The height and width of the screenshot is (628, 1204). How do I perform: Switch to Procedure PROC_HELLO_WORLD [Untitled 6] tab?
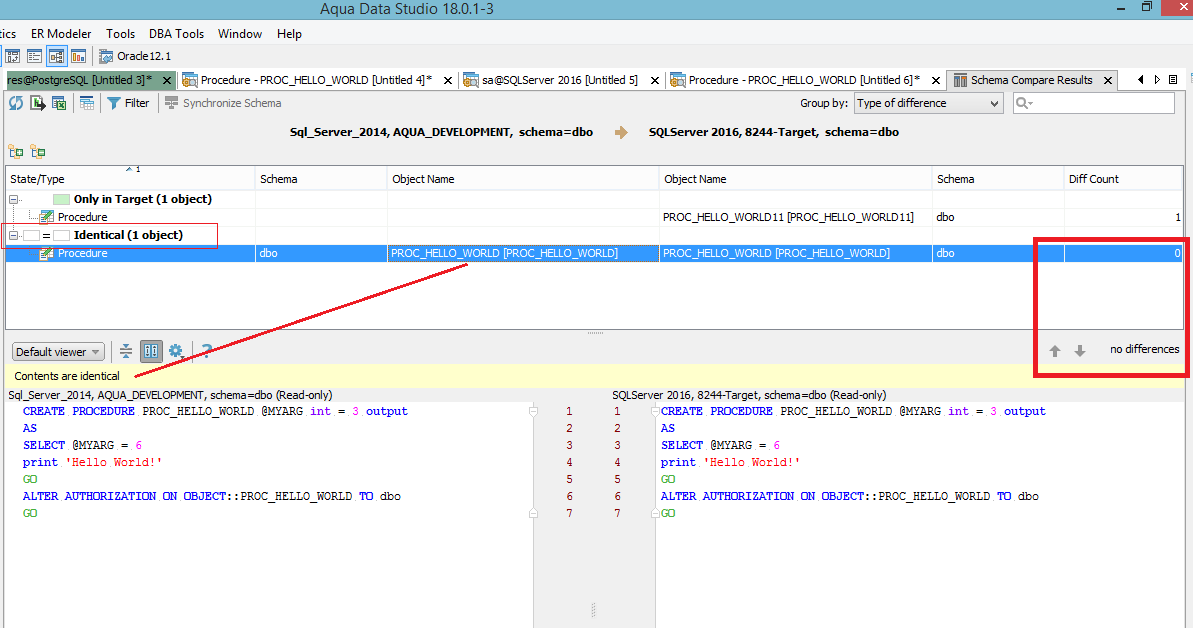coord(804,80)
